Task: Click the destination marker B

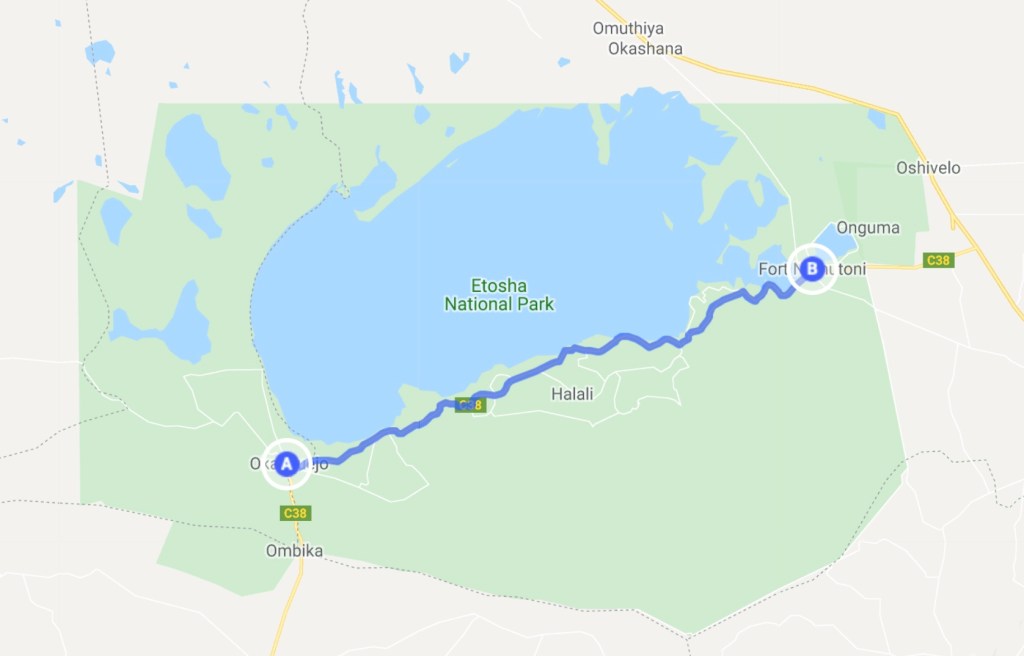Action: (812, 269)
